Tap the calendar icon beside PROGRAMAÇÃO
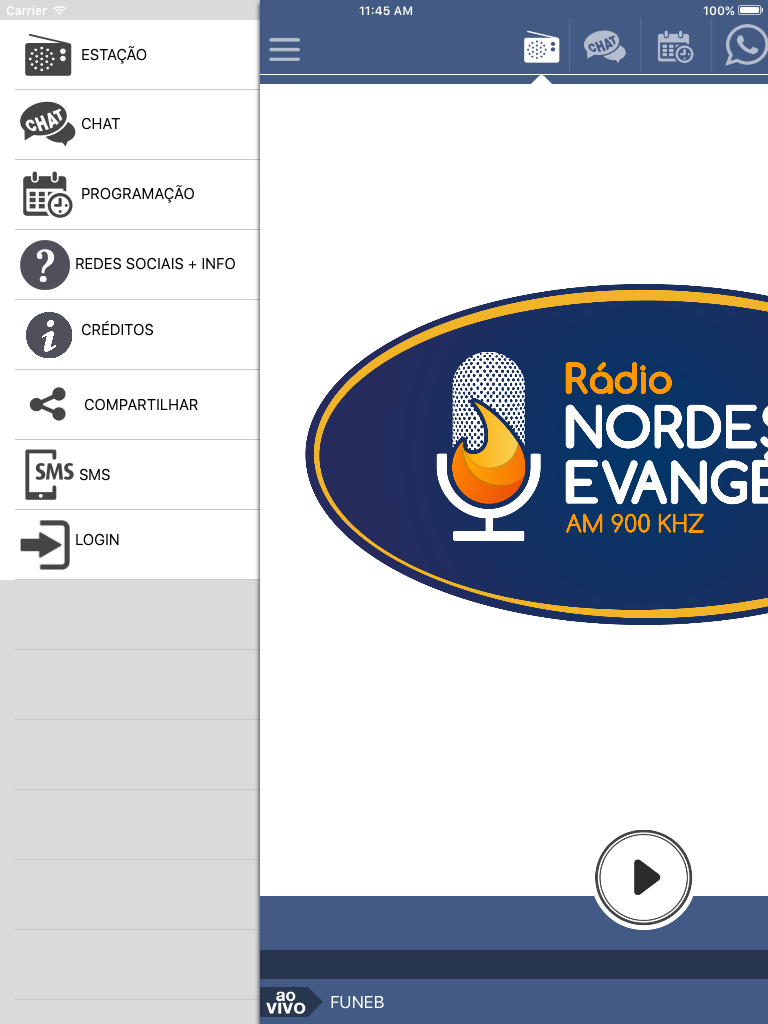The height and width of the screenshot is (1024, 768). (x=47, y=195)
